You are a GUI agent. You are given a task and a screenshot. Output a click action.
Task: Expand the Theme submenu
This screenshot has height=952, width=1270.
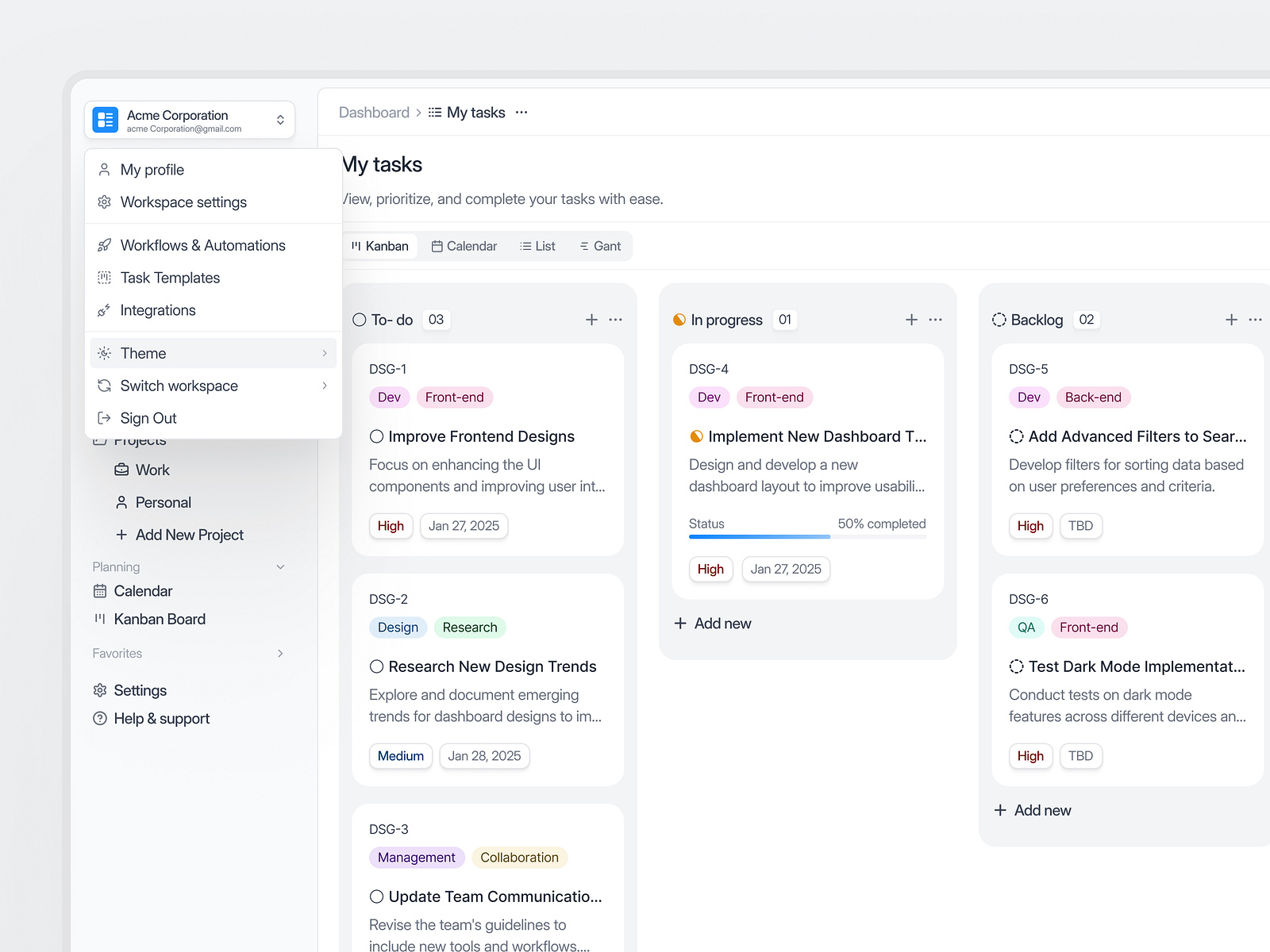(324, 353)
